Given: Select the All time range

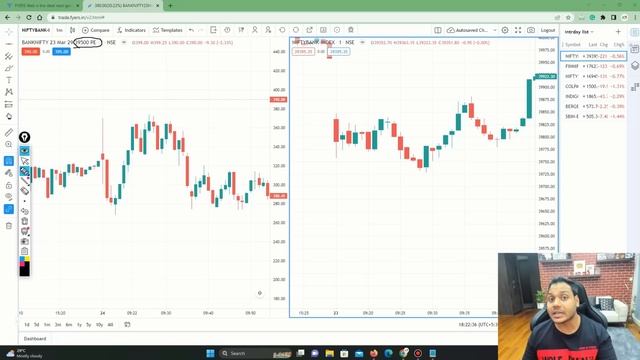Looking at the screenshot, I should tap(110, 325).
